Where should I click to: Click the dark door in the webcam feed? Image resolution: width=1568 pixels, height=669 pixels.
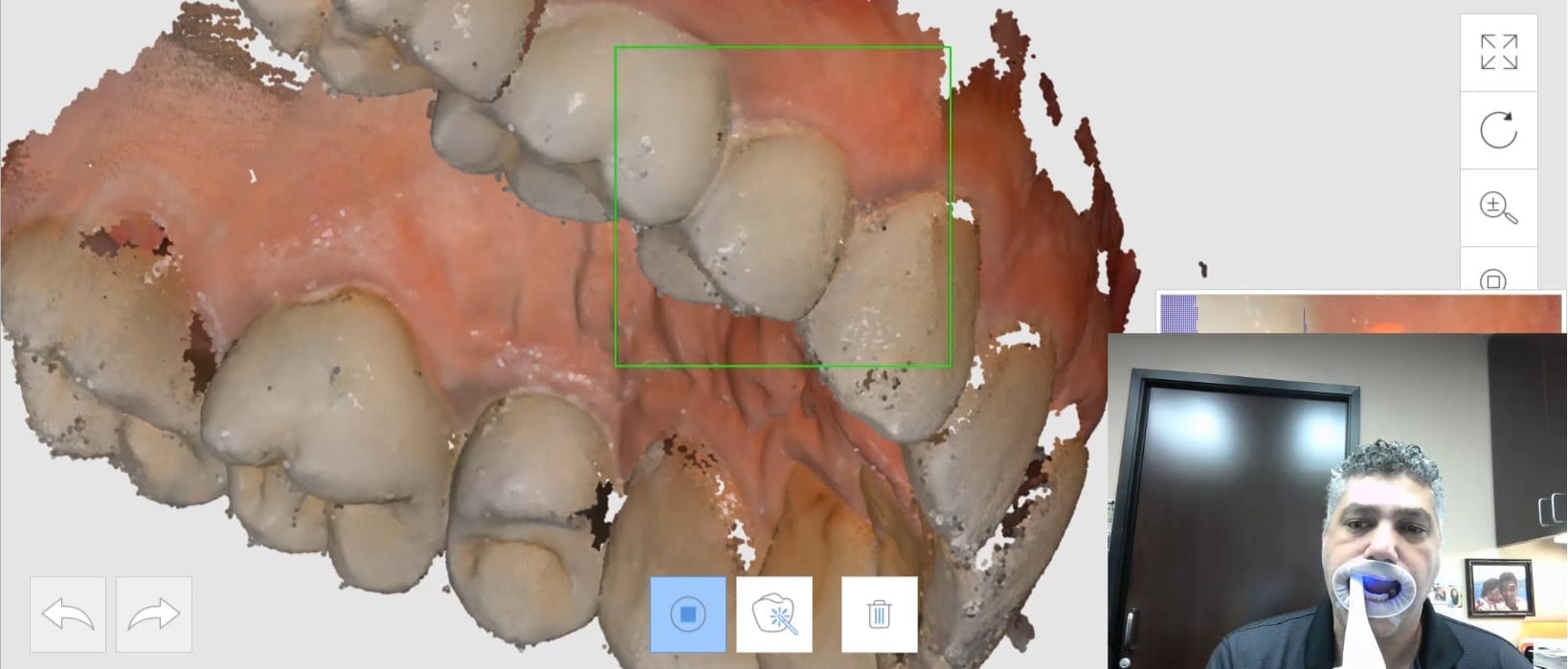pos(1235,498)
